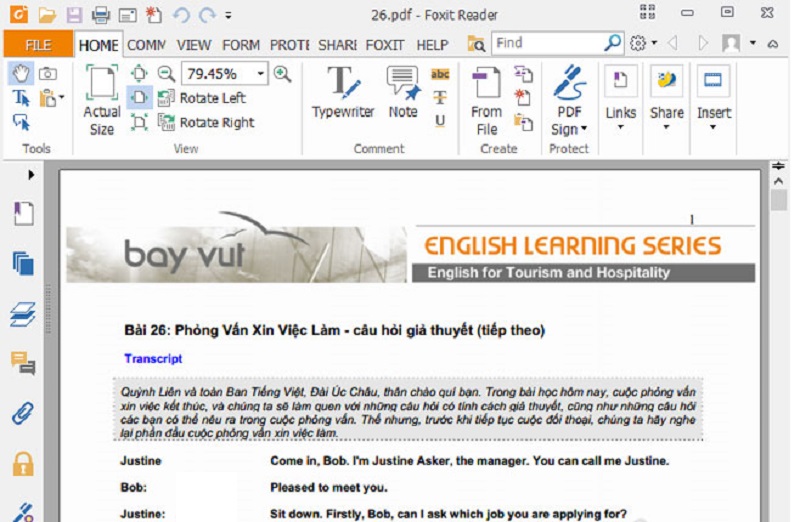Click the clipboard paste icon
Viewport: 800px width, 522px height.
click(x=47, y=97)
